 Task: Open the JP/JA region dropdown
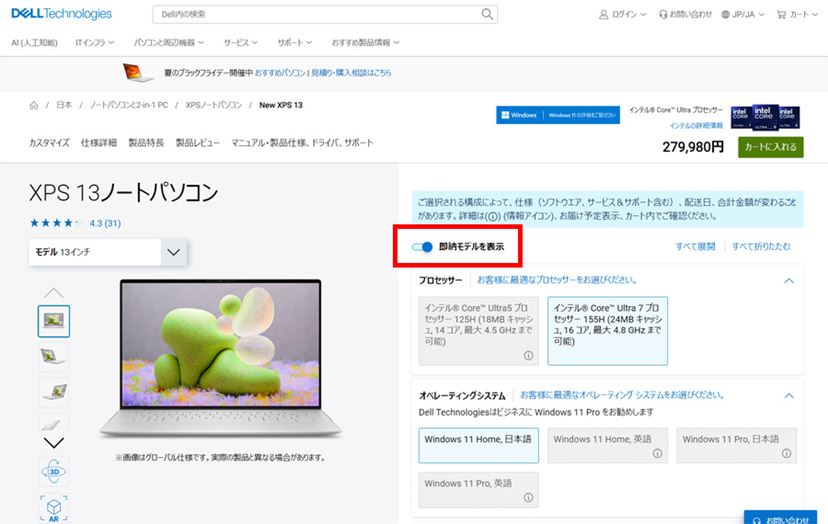(743, 14)
